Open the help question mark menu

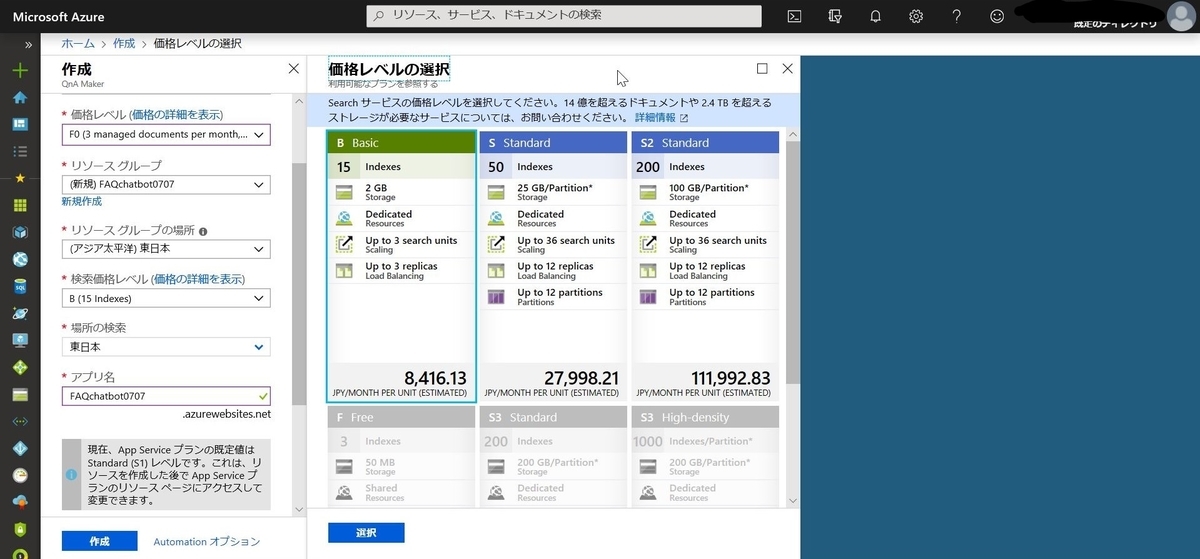(x=956, y=16)
